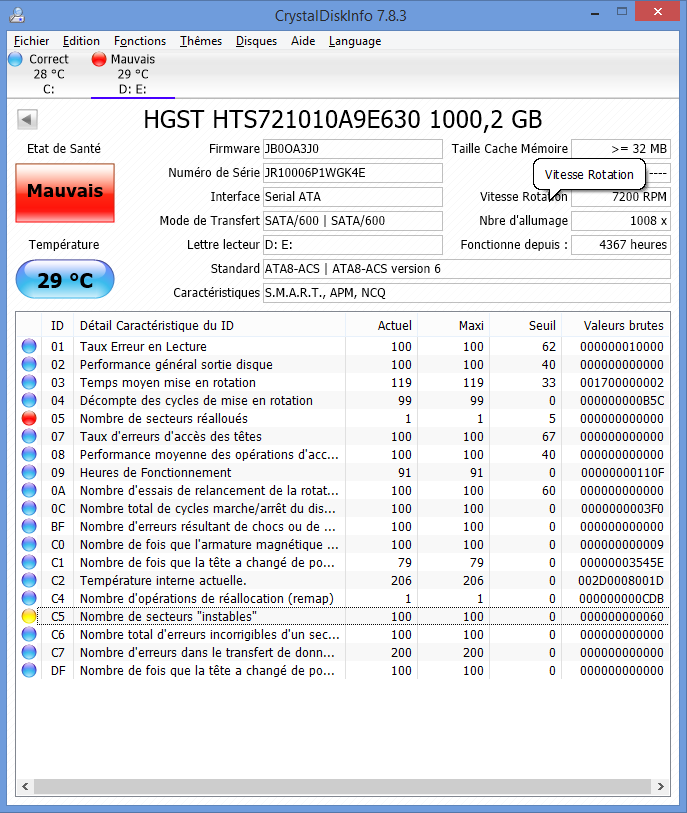Open the Aide menu
This screenshot has height=813, width=687.
(x=303, y=41)
